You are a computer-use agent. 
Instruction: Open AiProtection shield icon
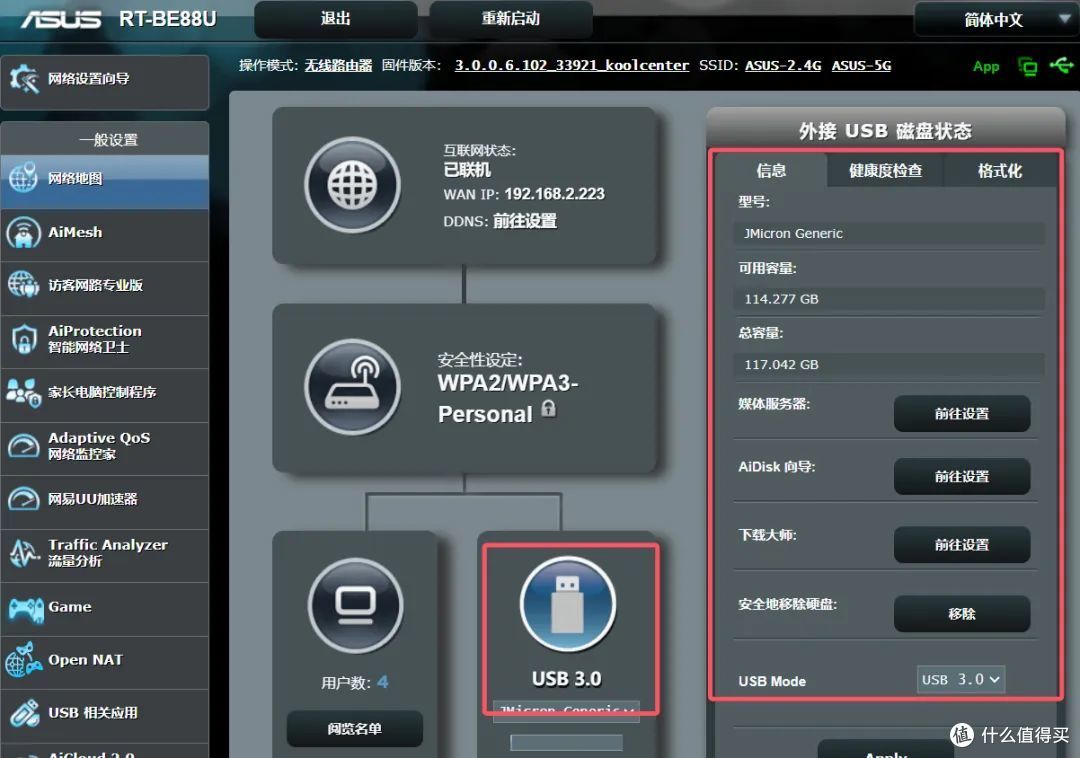pyautogui.click(x=24, y=339)
